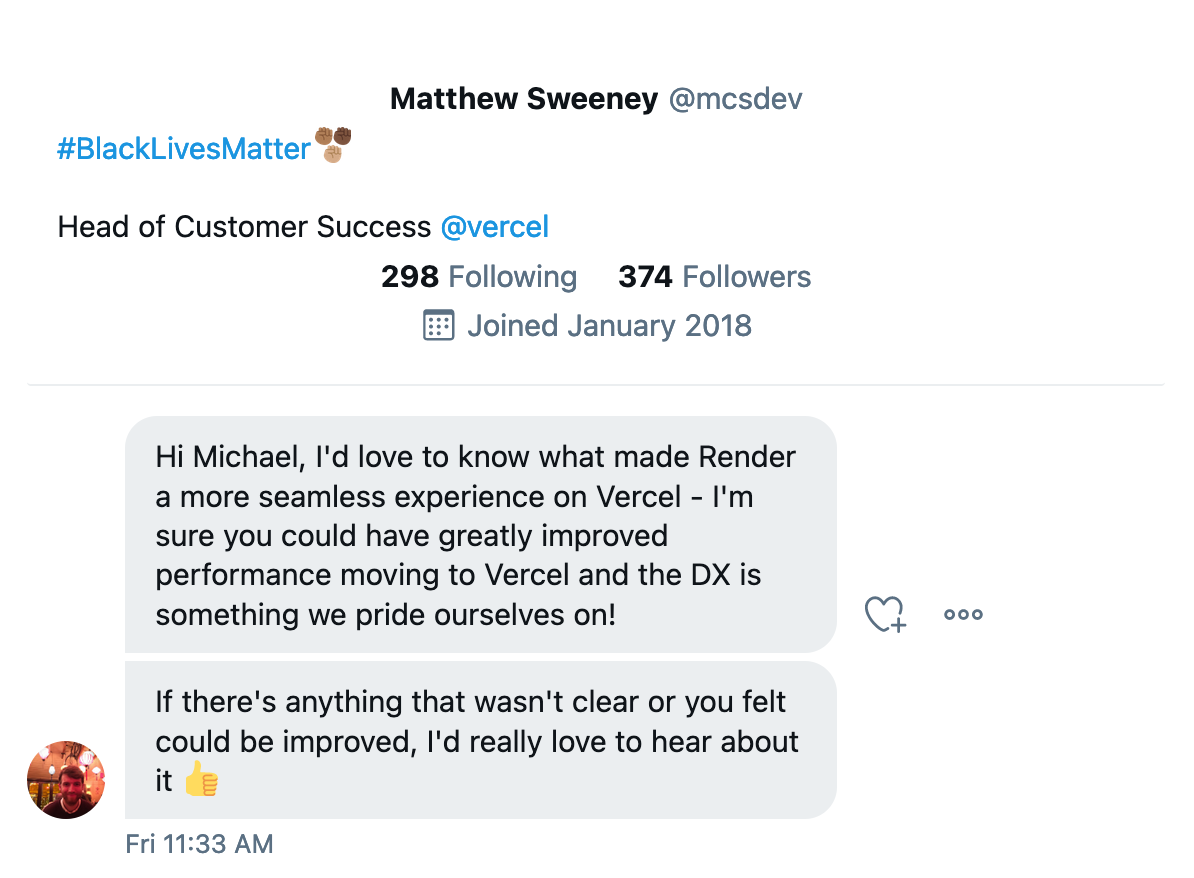Image resolution: width=1194 pixels, height=878 pixels.
Task: Click the thumbs up emoji in message
Action: pyautogui.click(x=201, y=781)
